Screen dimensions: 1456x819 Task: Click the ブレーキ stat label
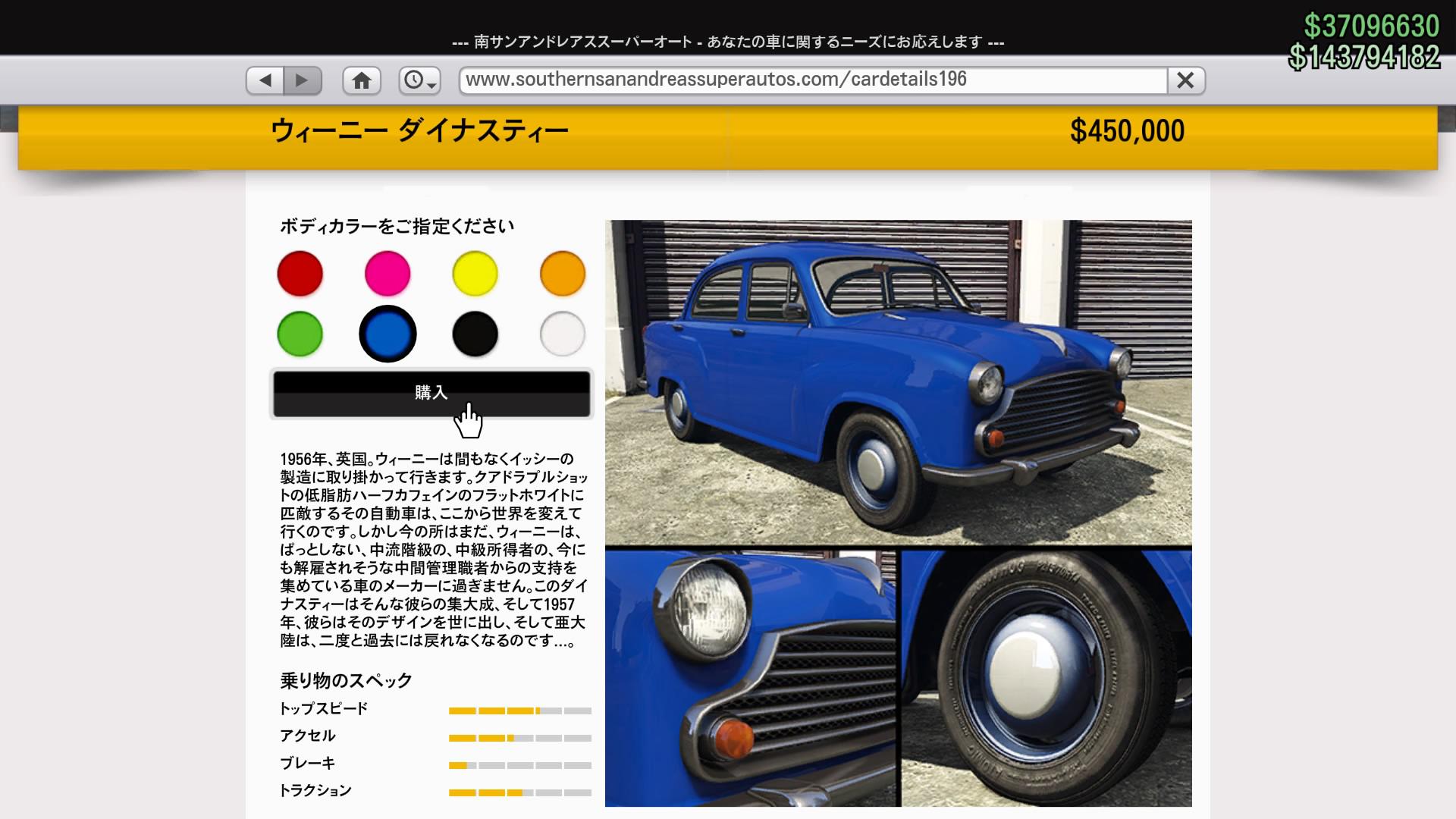[x=308, y=763]
